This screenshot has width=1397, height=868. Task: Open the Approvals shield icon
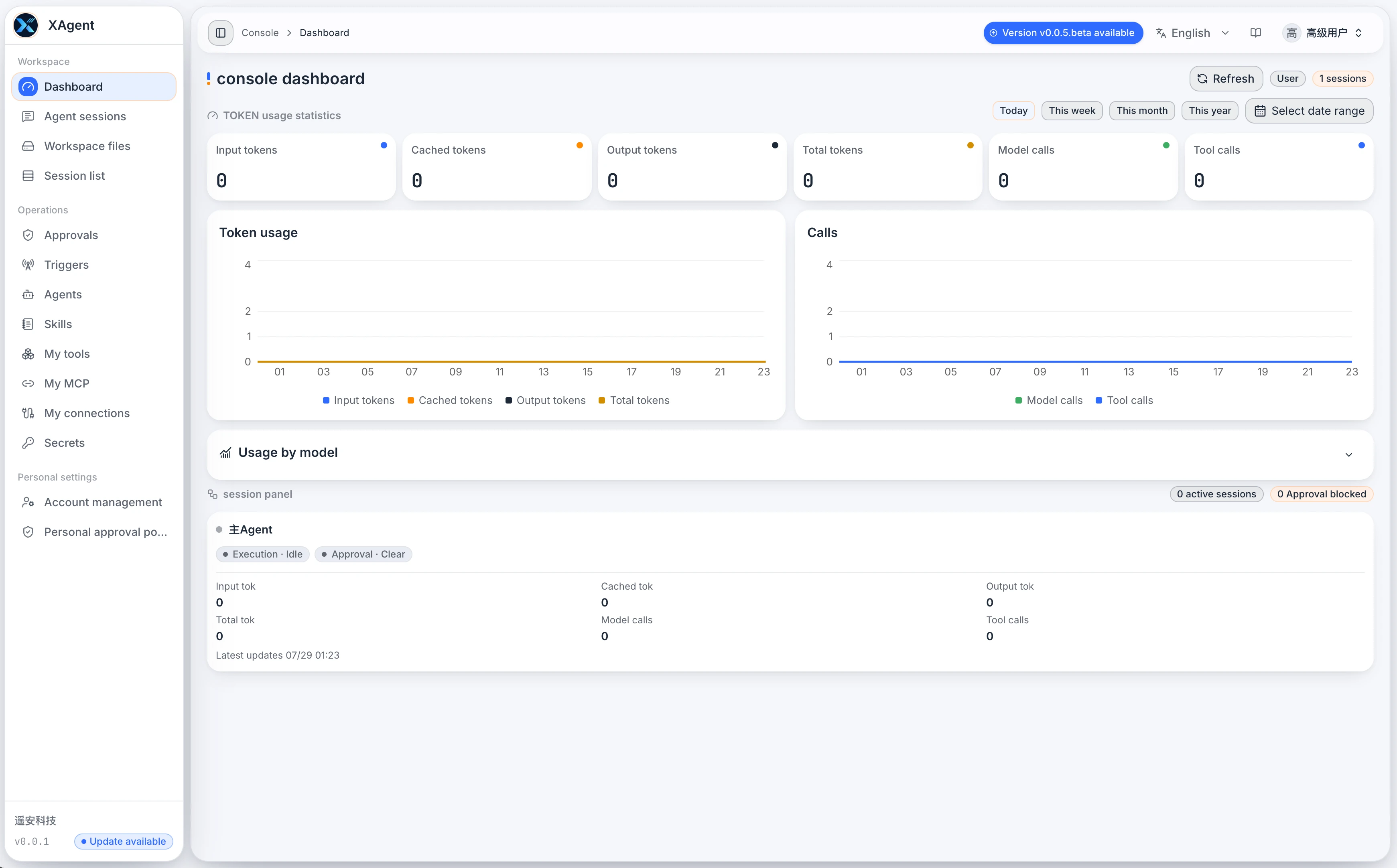28,235
